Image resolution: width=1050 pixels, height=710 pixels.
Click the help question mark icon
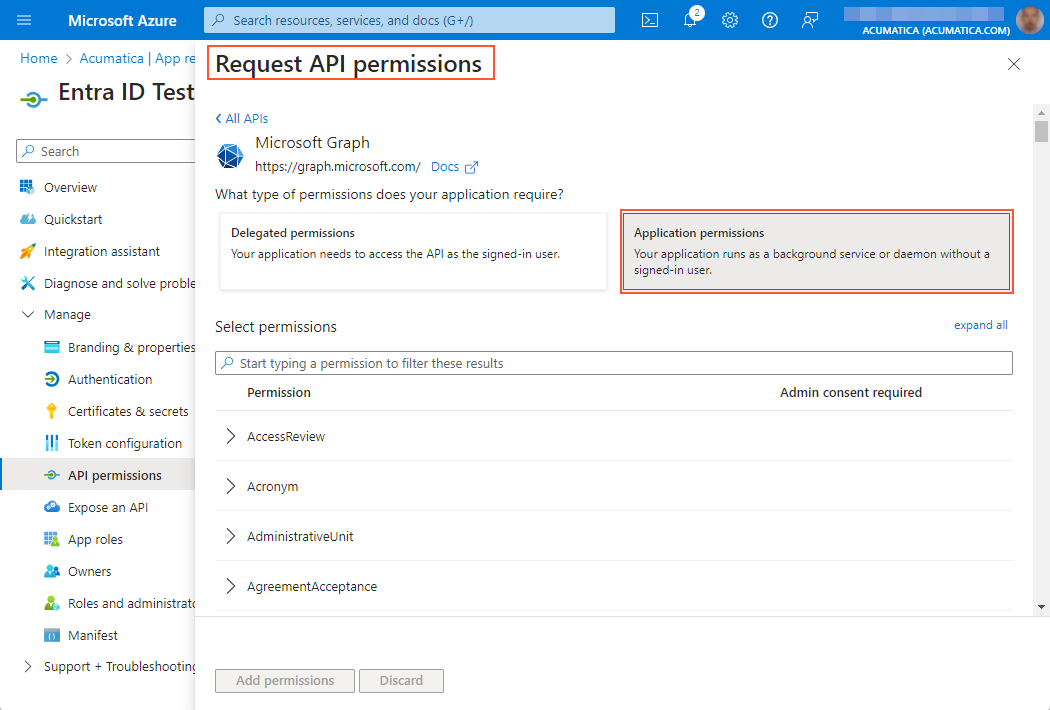770,20
